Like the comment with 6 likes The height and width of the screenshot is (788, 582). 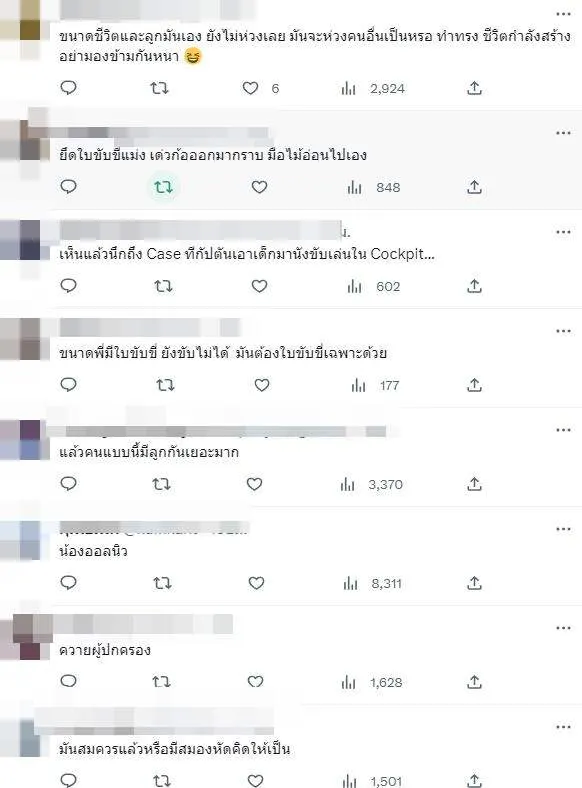tap(250, 88)
